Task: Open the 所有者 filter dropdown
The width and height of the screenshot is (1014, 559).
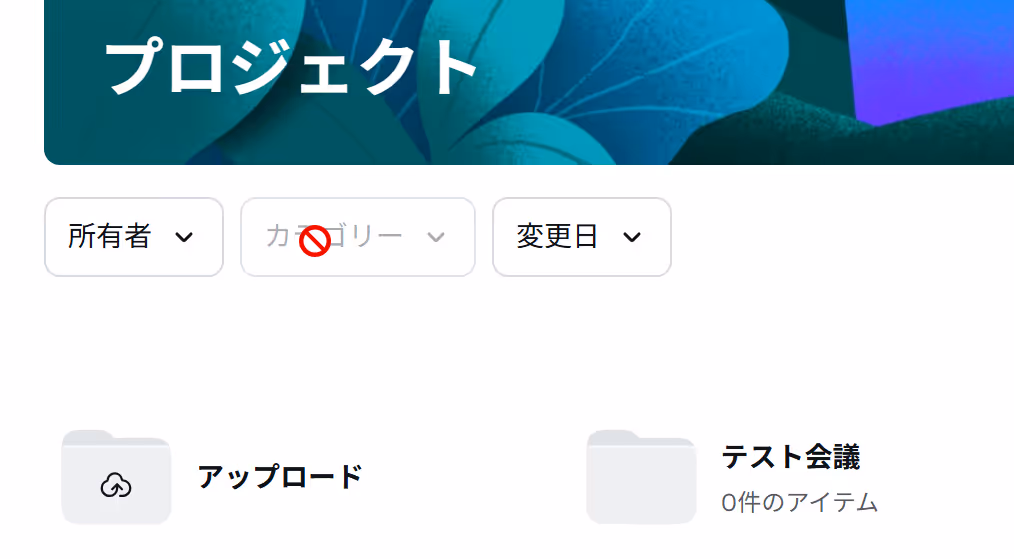Action: click(x=134, y=237)
